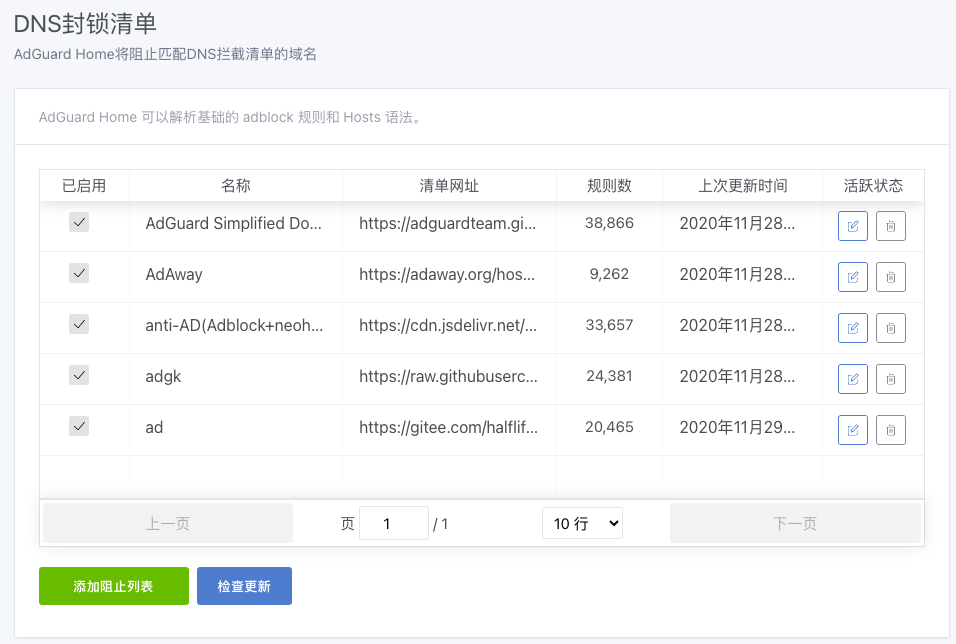Sort by the 名称 column header

coord(236,185)
